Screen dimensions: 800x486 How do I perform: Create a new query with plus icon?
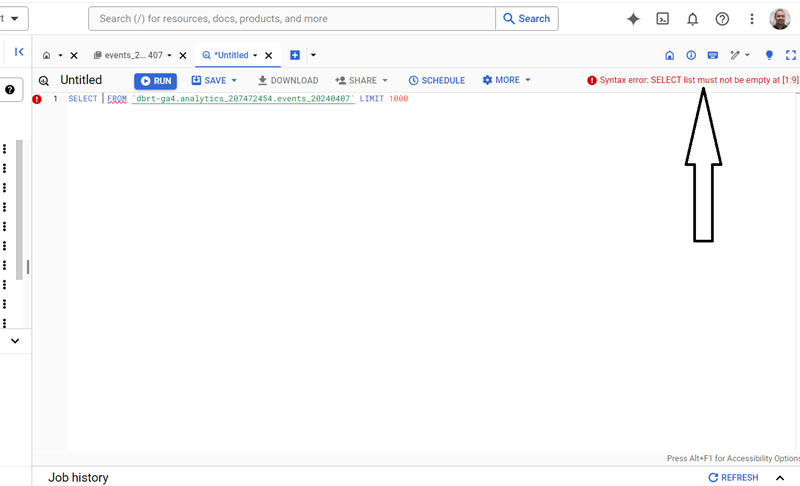295,55
